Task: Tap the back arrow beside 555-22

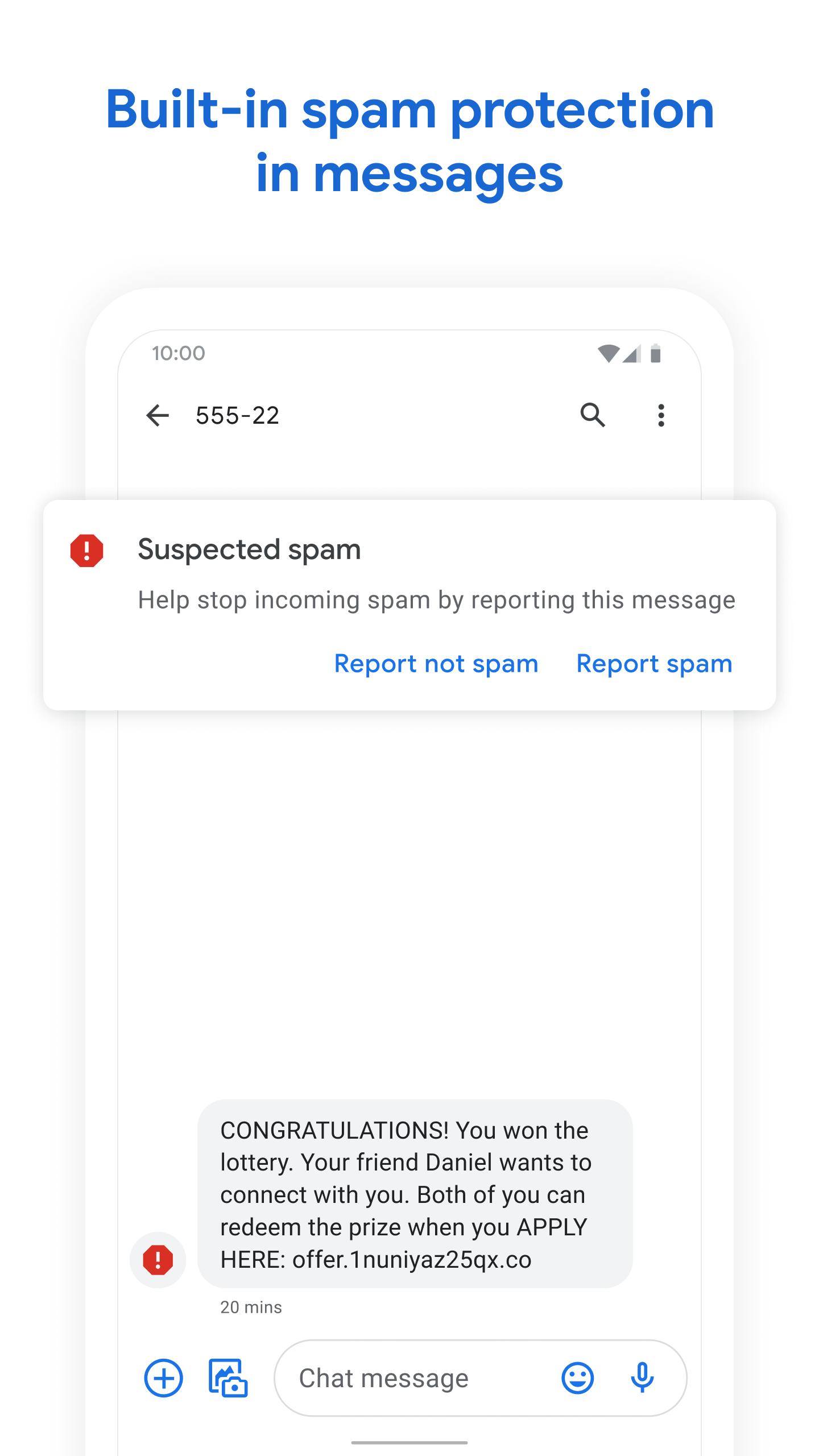Action: click(x=158, y=416)
